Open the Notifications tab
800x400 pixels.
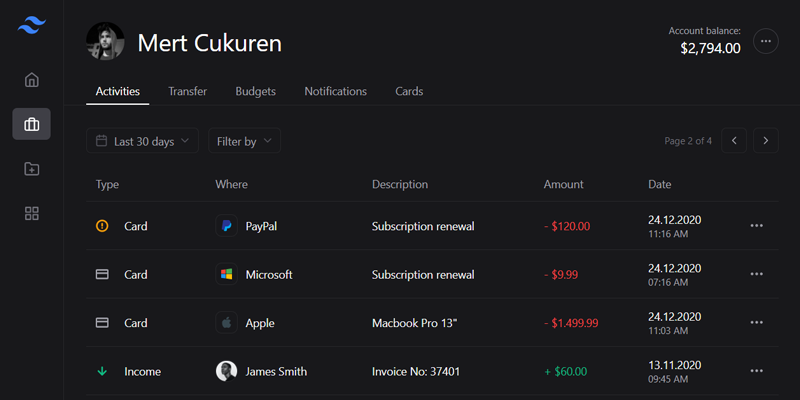[335, 91]
